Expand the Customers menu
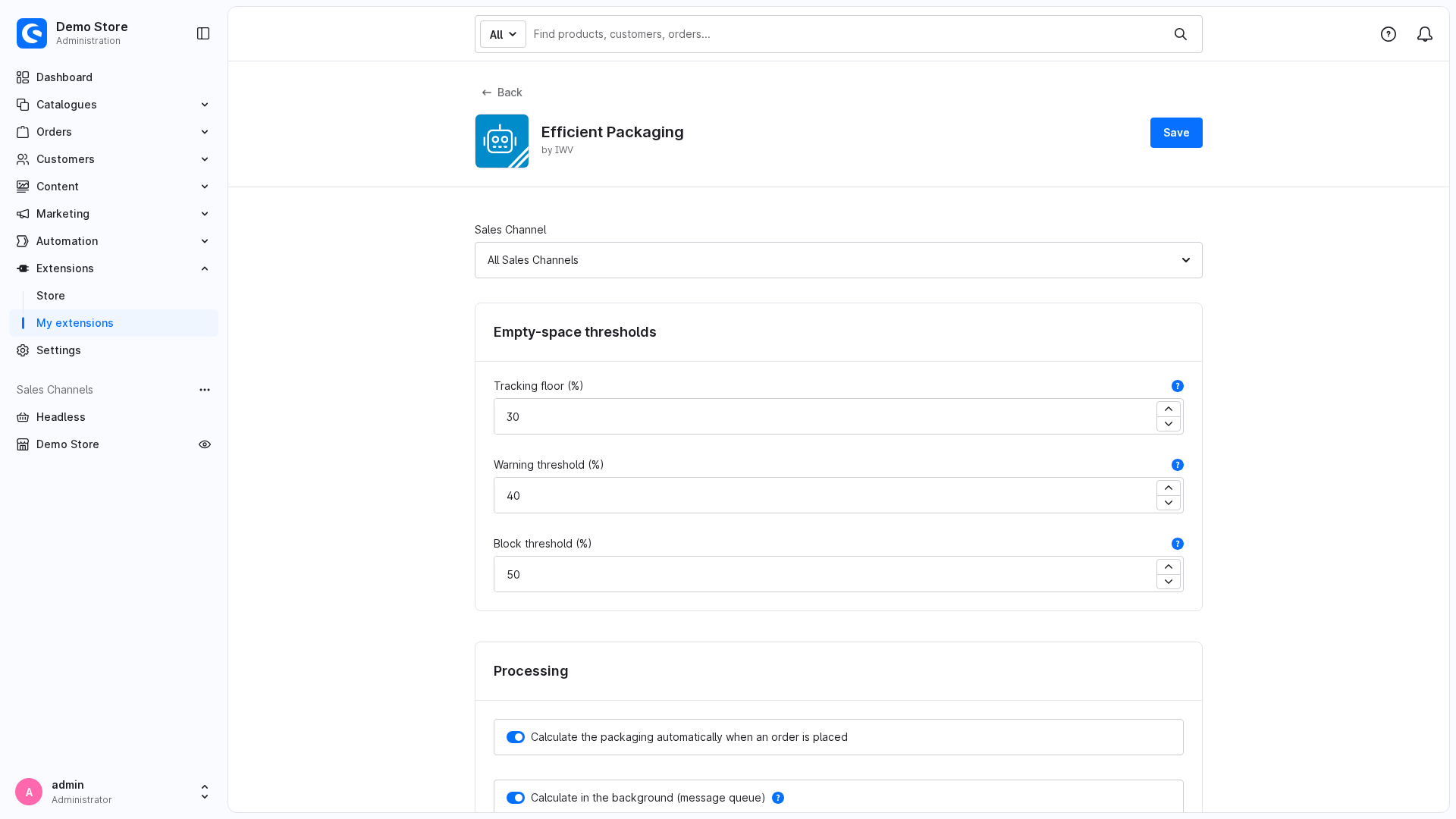The height and width of the screenshot is (819, 1456). tap(114, 159)
